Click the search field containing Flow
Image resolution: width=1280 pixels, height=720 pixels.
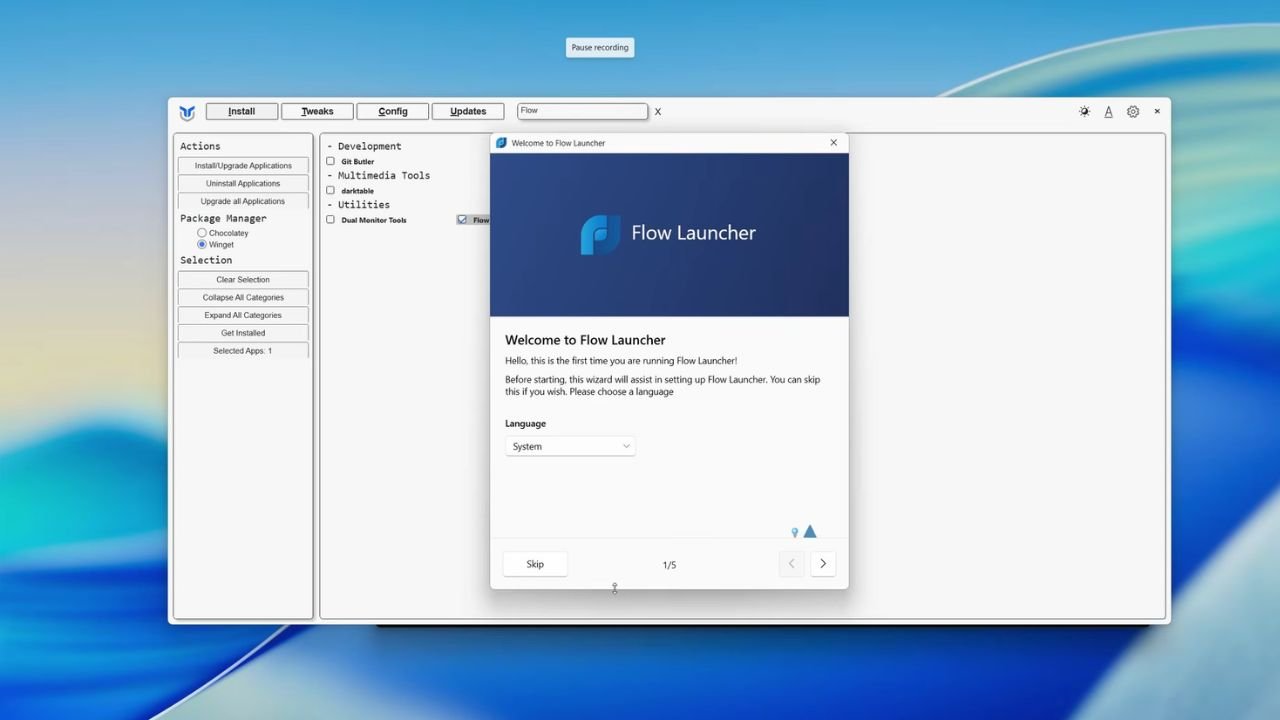point(583,111)
